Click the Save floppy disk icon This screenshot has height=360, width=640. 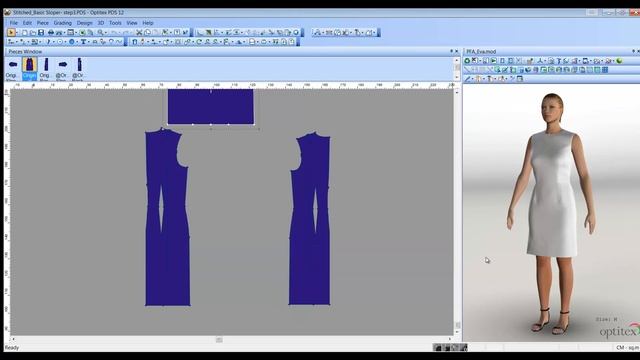click(41, 32)
